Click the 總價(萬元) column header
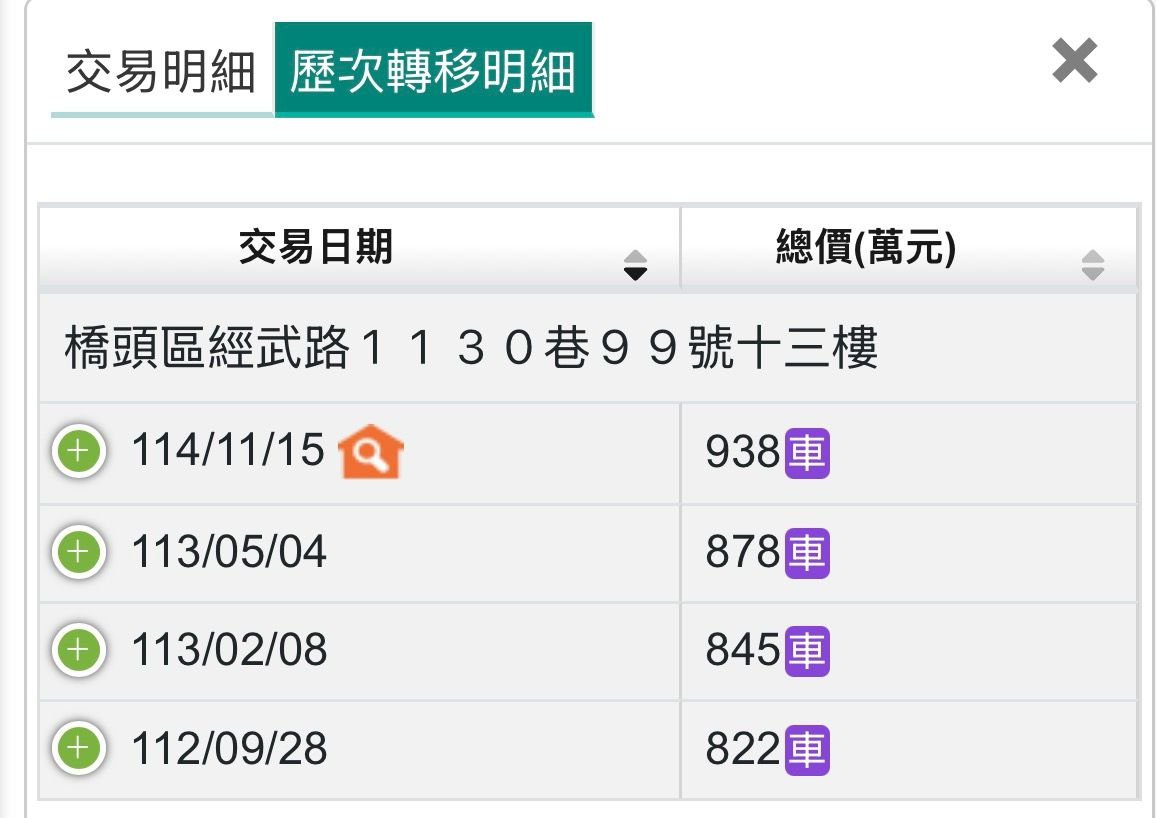 click(x=866, y=247)
